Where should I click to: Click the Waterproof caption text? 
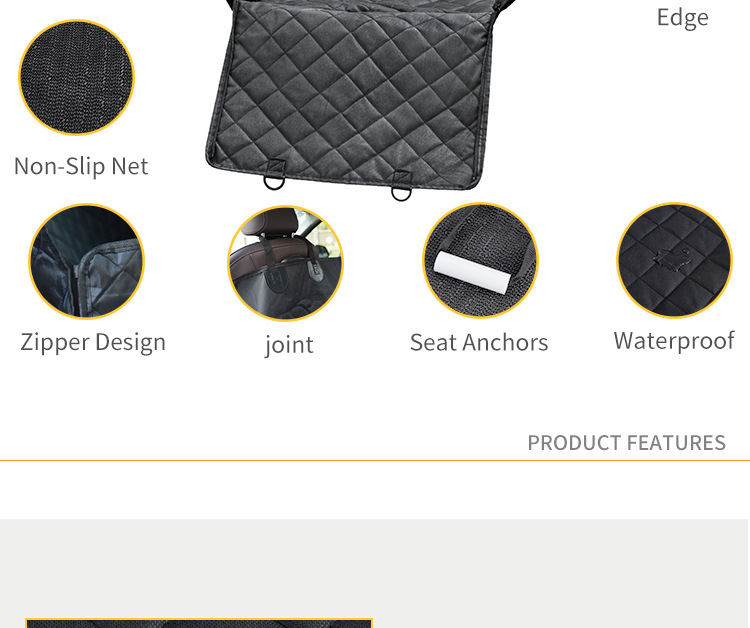674,342
